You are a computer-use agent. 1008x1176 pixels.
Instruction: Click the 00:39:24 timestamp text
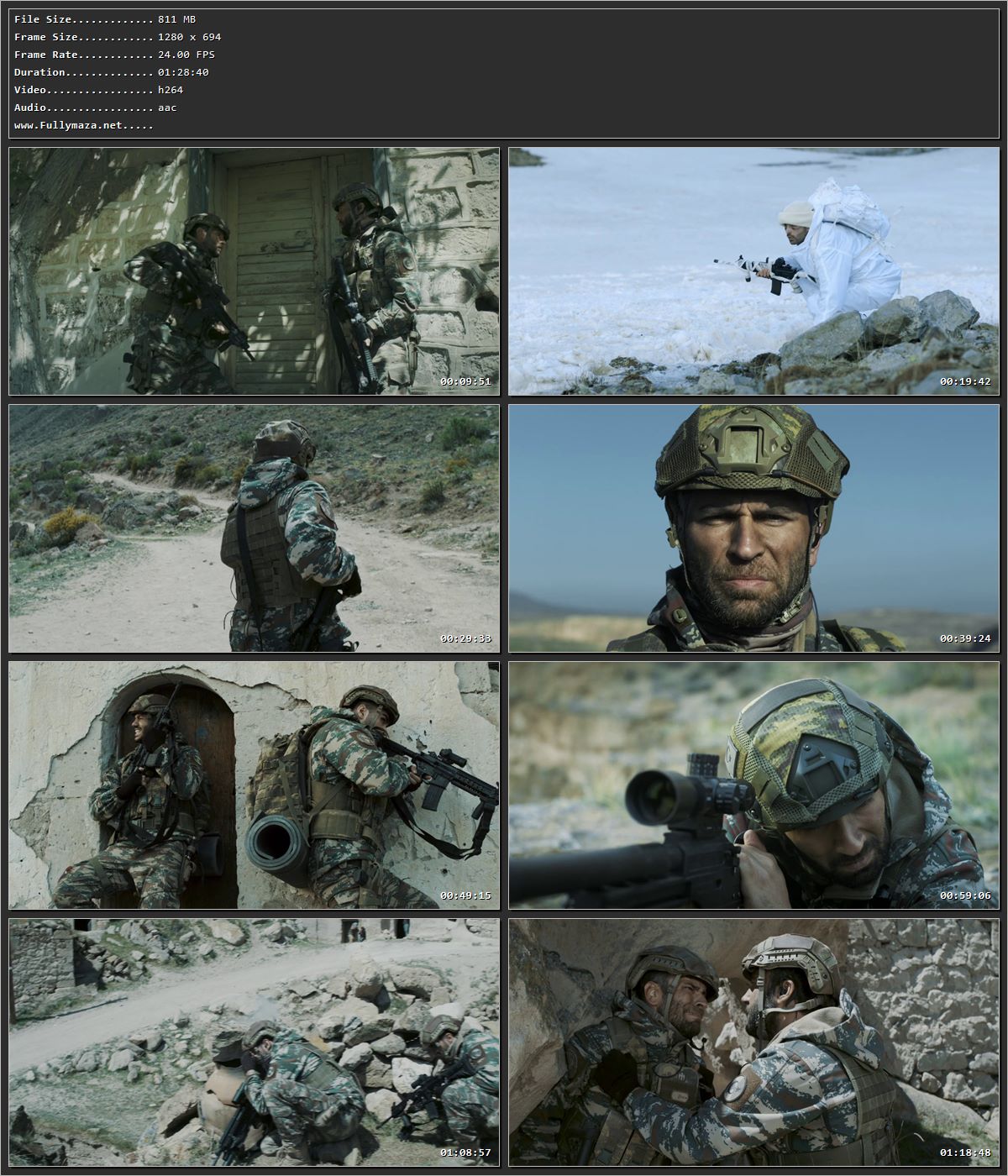coord(965,638)
